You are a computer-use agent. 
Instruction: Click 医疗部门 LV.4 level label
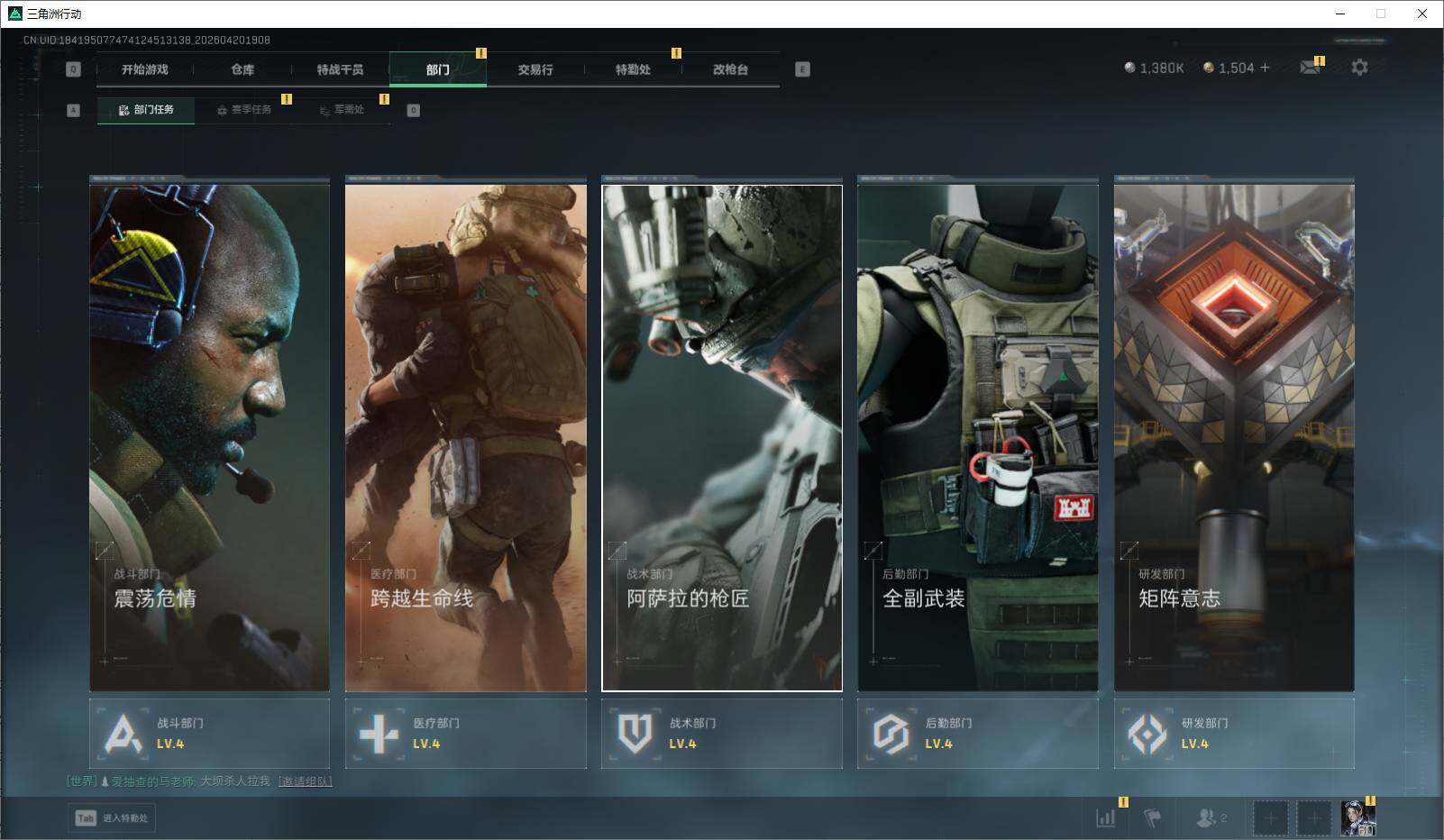click(426, 744)
